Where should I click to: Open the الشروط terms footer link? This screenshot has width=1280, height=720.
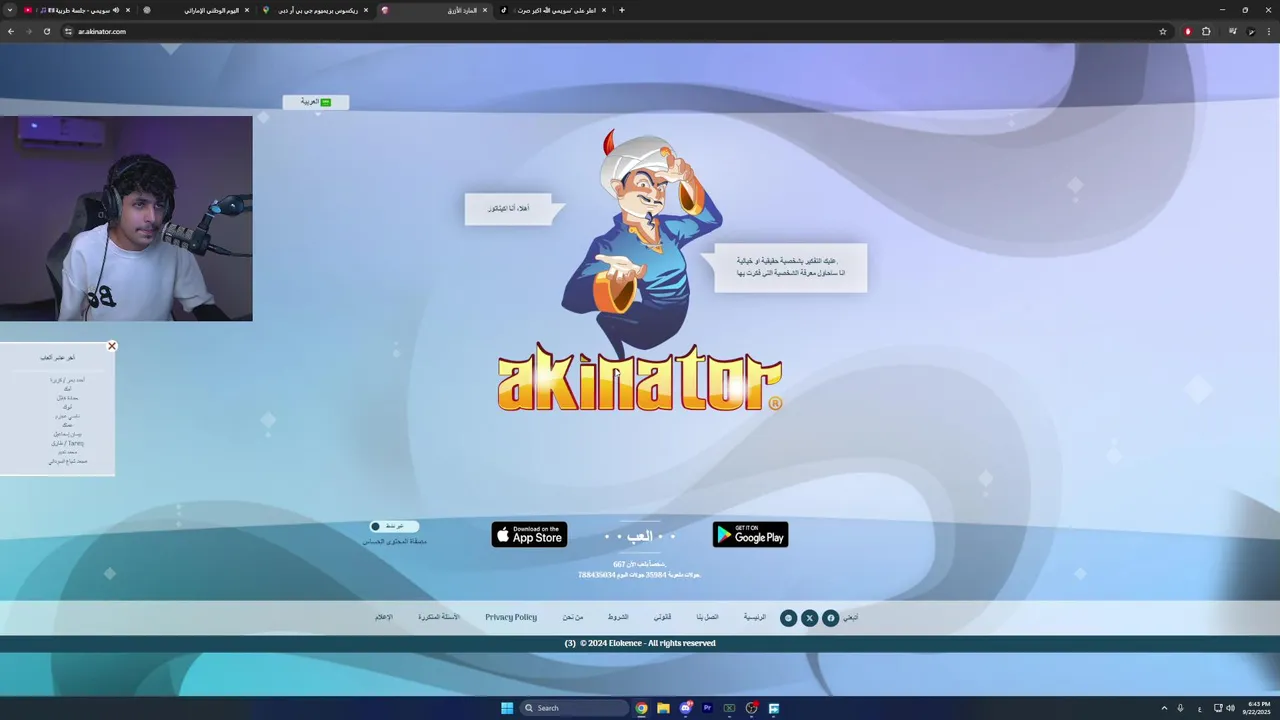click(x=618, y=618)
